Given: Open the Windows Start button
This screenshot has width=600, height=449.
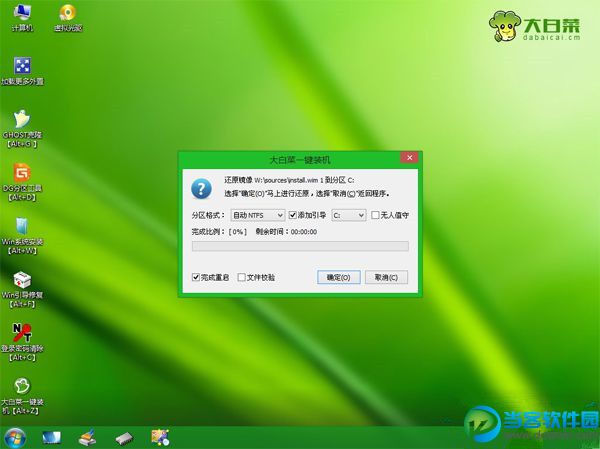Looking at the screenshot, I should (15, 438).
